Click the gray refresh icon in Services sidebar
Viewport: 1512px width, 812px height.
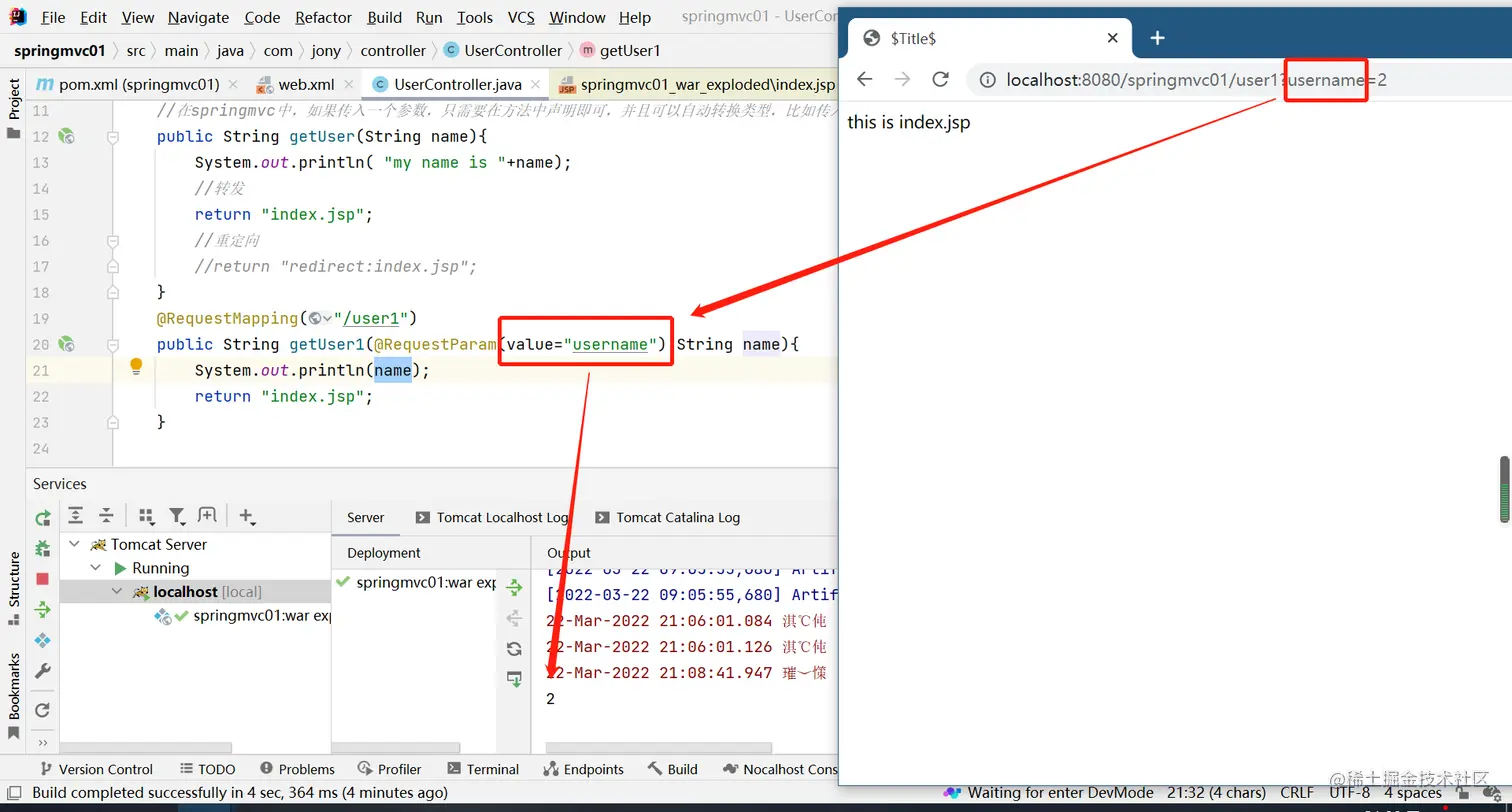[x=43, y=710]
